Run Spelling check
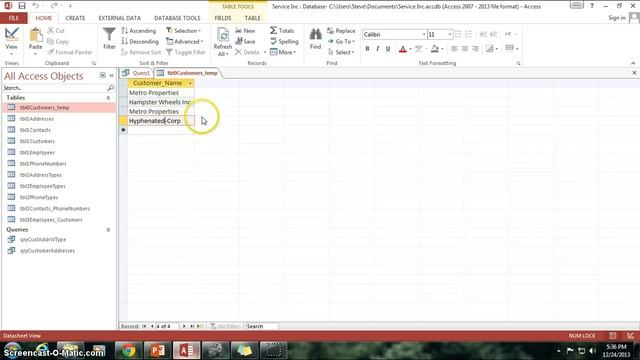This screenshot has width=640, height=360. tap(284, 41)
